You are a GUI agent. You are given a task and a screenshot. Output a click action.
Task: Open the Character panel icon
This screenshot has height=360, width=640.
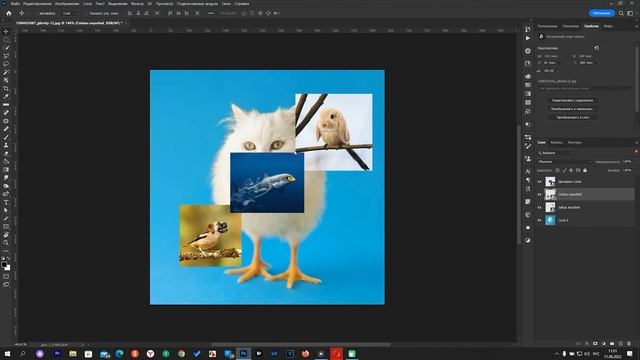pos(528,171)
